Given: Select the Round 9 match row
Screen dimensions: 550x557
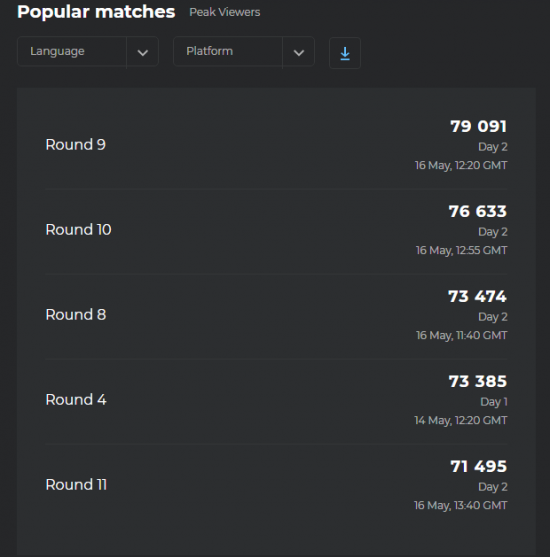Looking at the screenshot, I should [x=276, y=146].
